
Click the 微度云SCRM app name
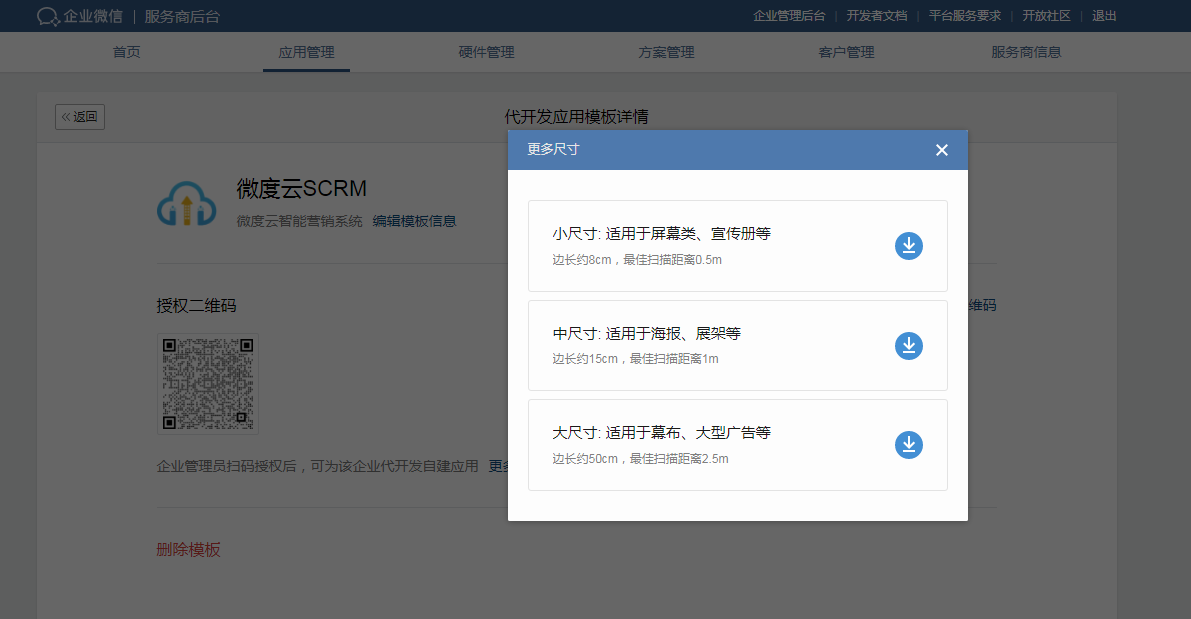tap(302, 188)
